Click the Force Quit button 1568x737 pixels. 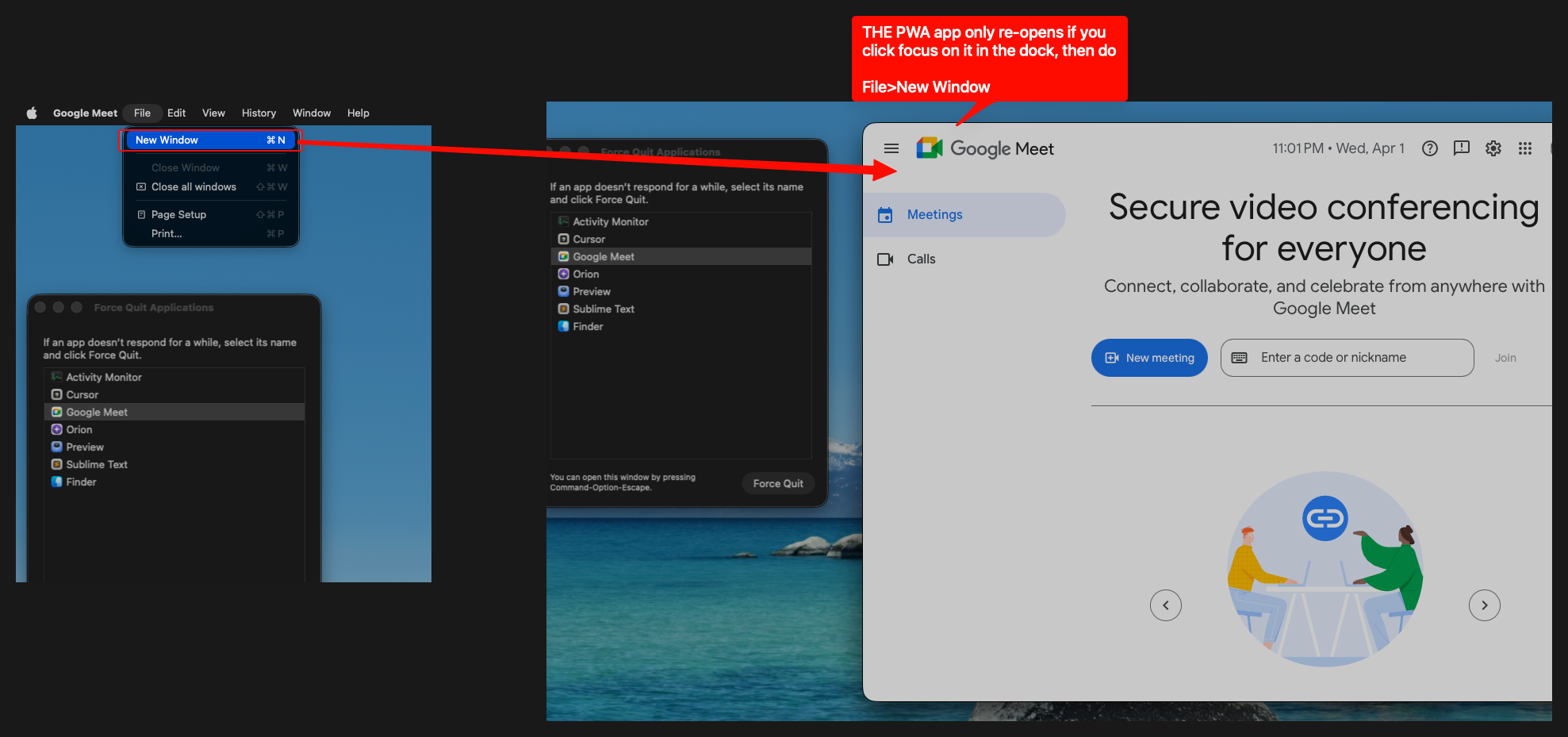[x=777, y=483]
